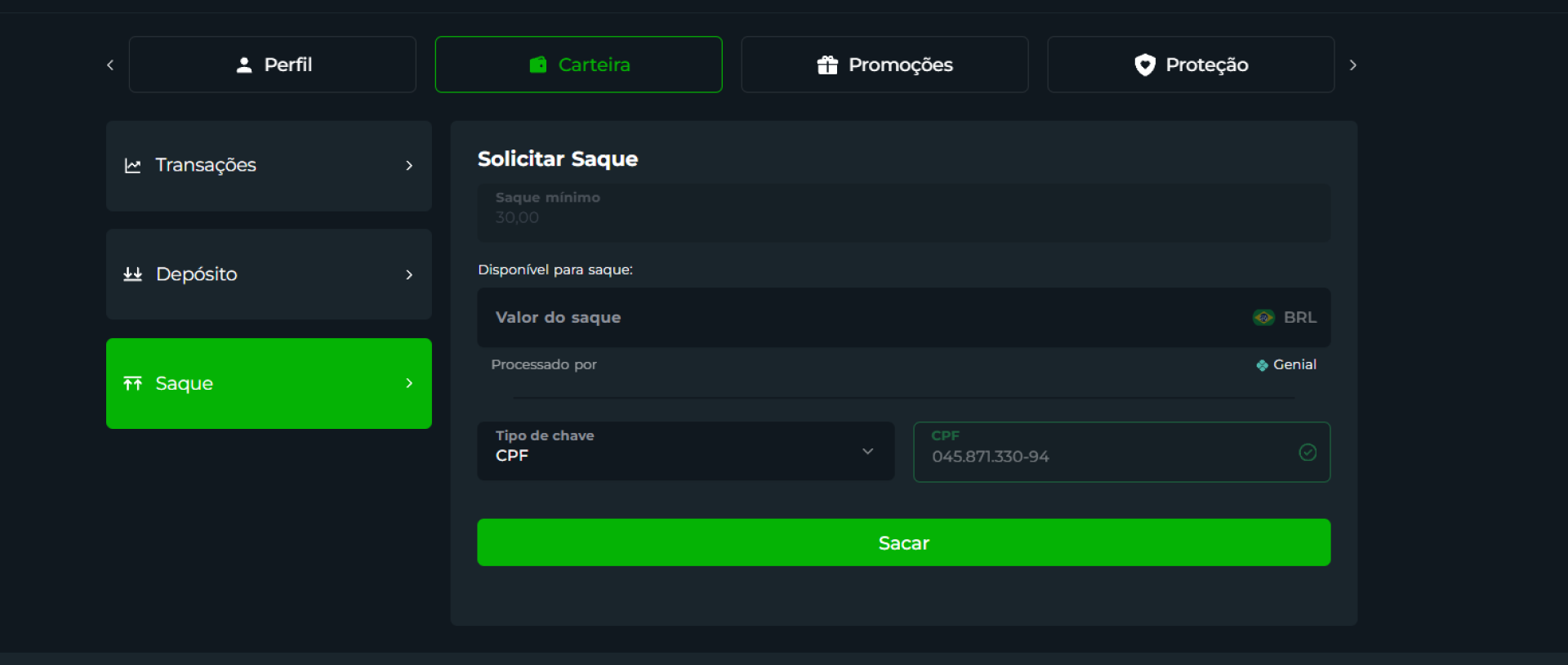Switch to the Promoções tab
Screen dimensions: 1568x665
(884, 65)
